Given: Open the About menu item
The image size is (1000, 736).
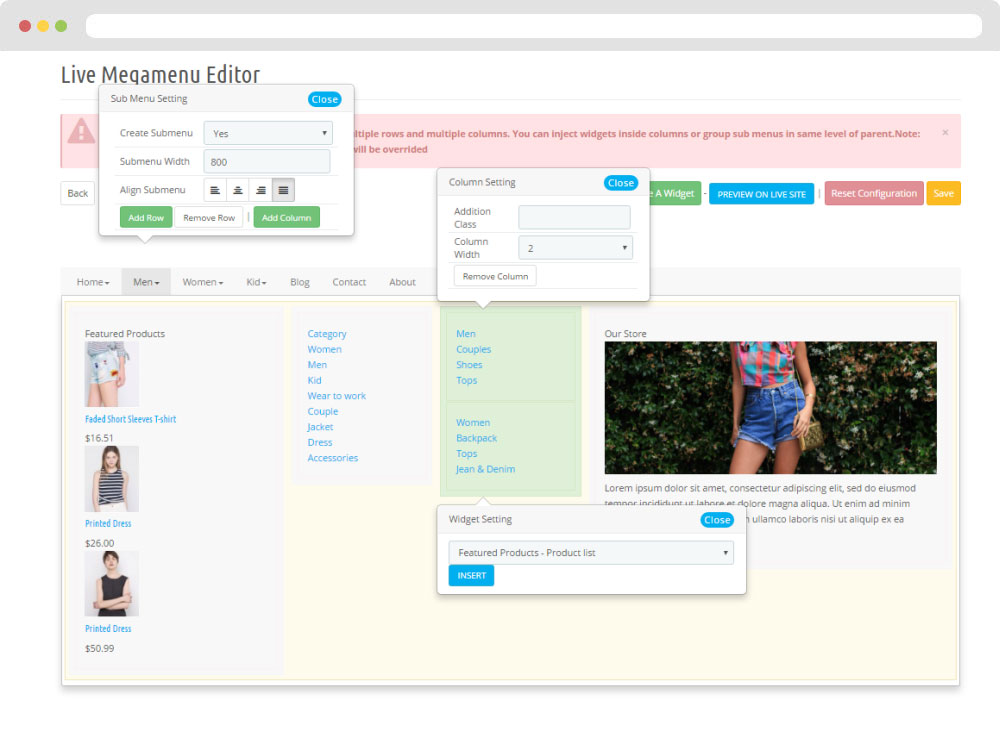Looking at the screenshot, I should 402,282.
